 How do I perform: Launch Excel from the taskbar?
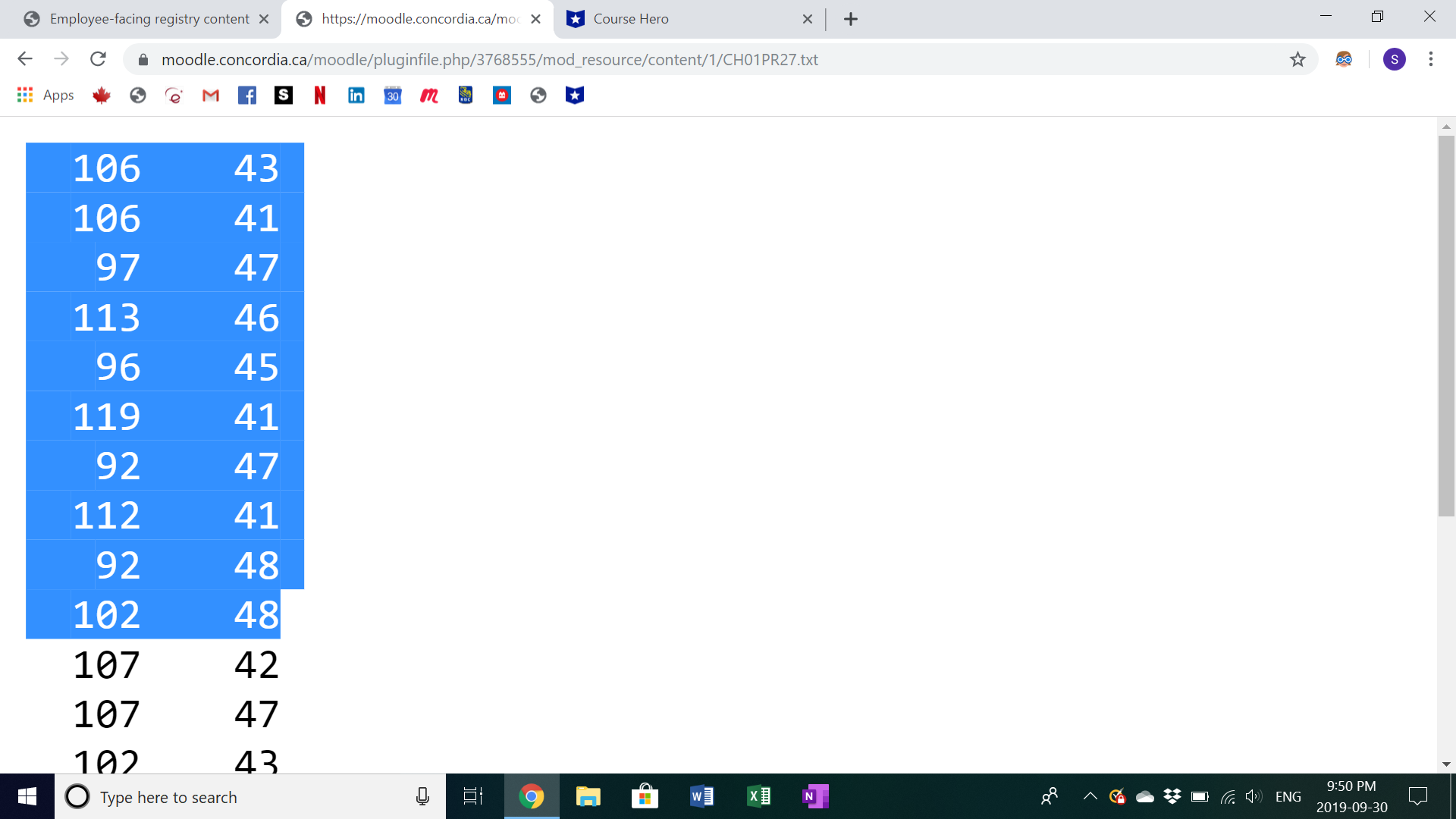click(758, 796)
